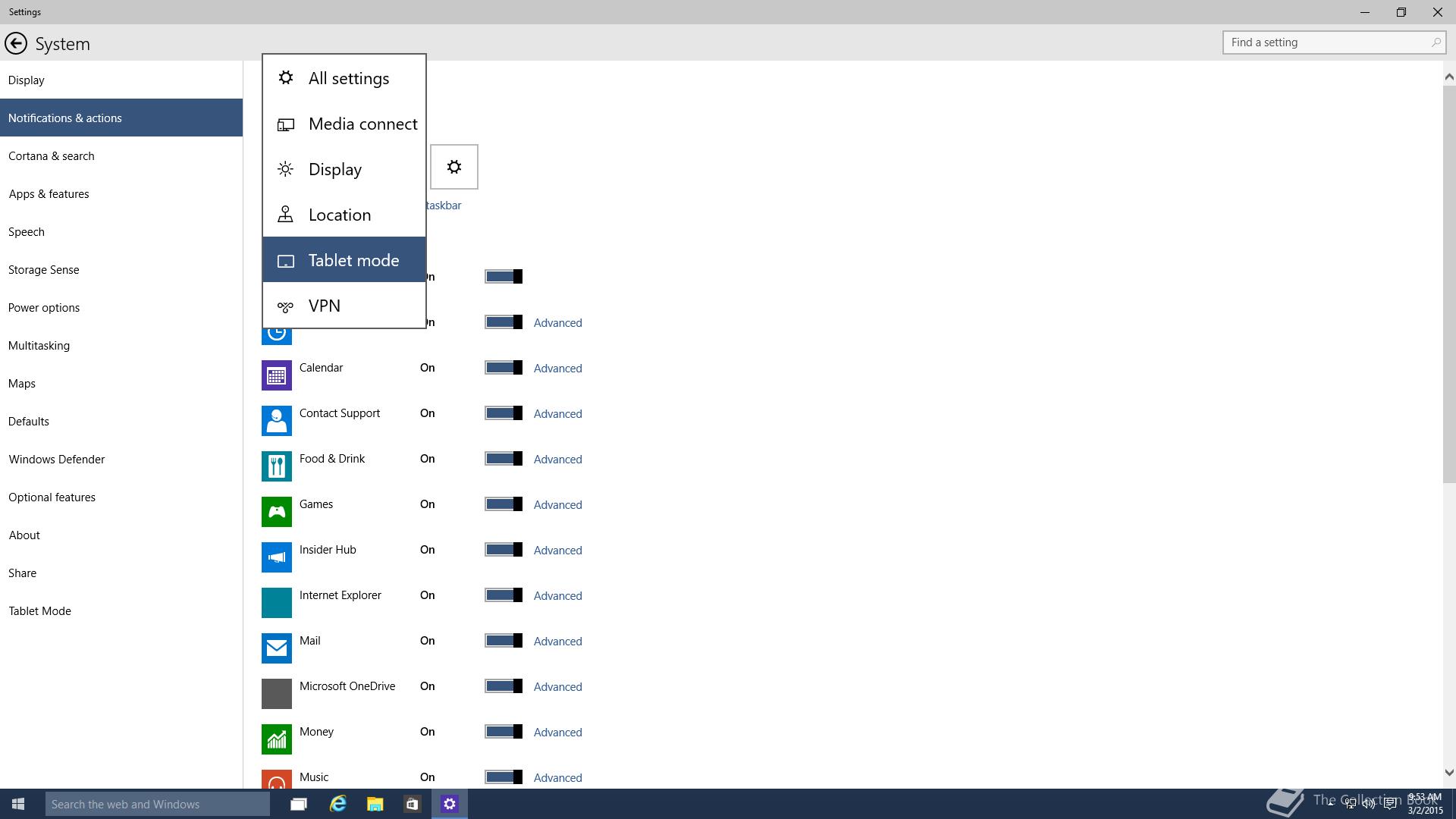Choose Tablet mode in the popup list
The height and width of the screenshot is (819, 1456).
click(x=344, y=260)
